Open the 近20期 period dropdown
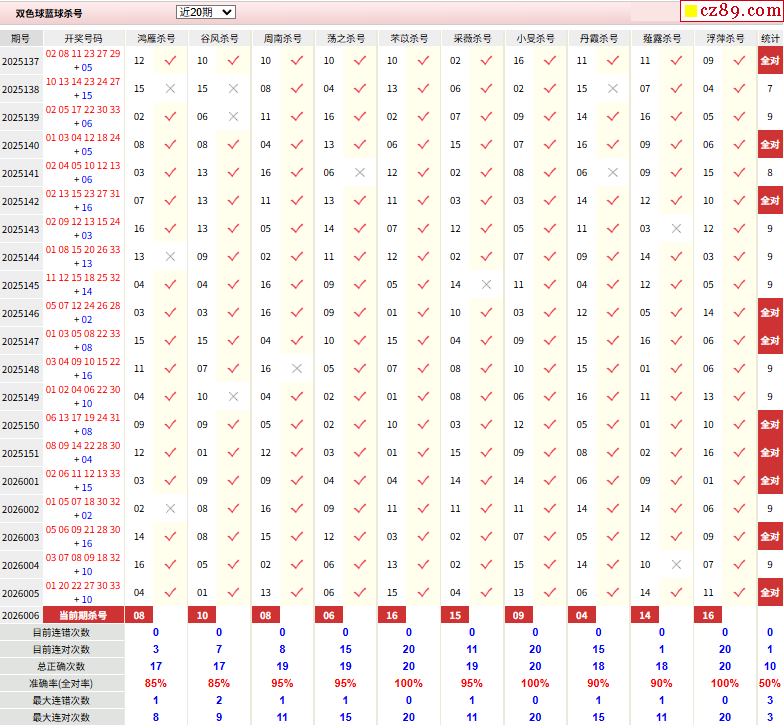 click(205, 12)
